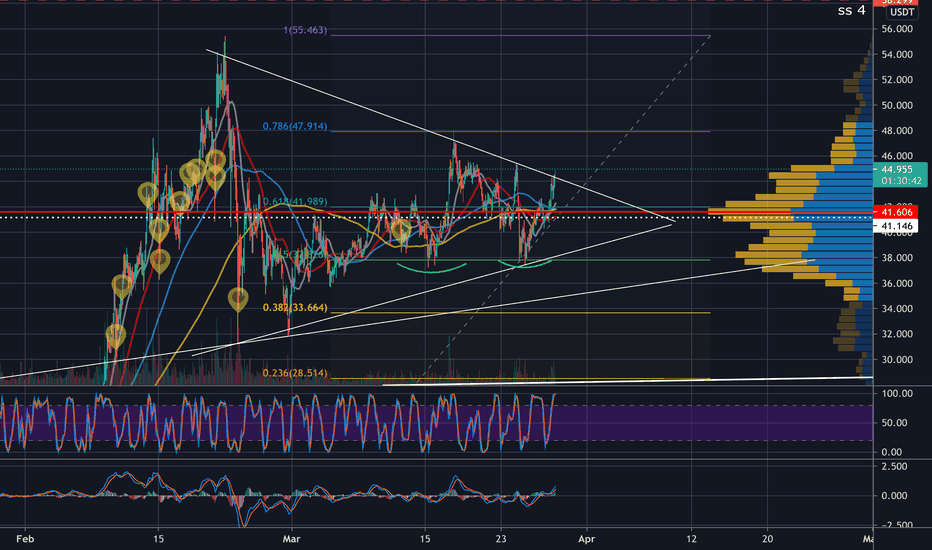Viewport: 932px width, 550px height.
Task: Select the Fib label 0.382(33.664)
Action: point(295,307)
